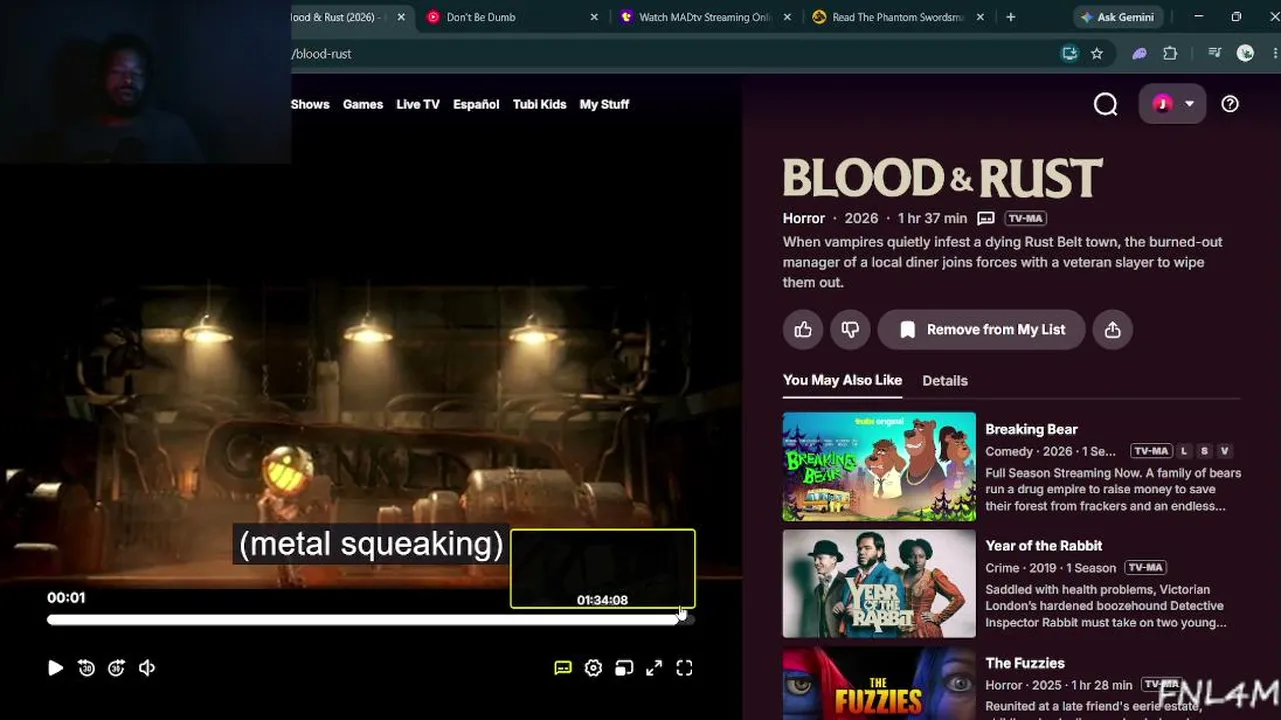
Task: Open Tubi Kids section
Action: [540, 104]
